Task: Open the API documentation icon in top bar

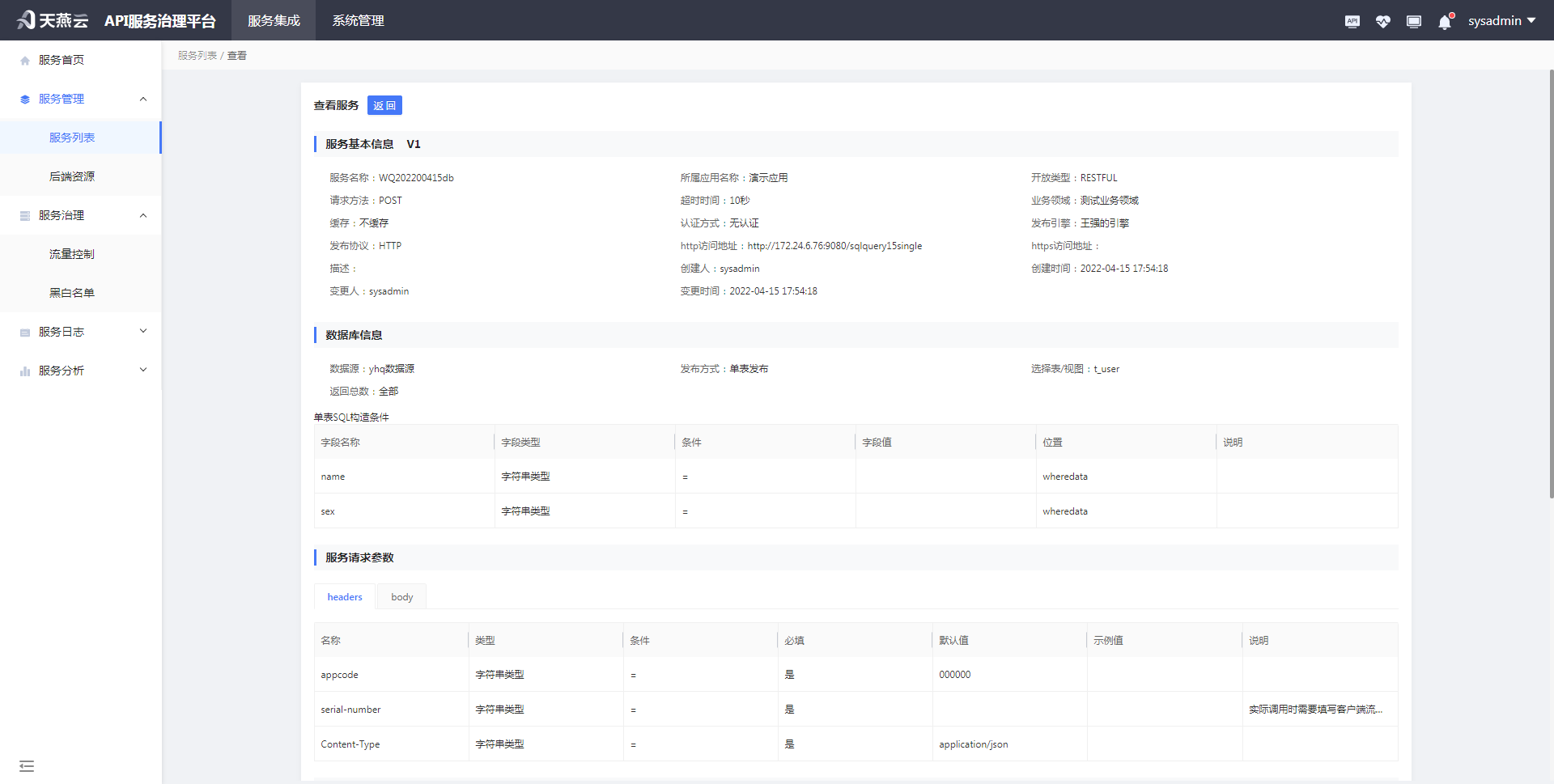Action: click(x=1352, y=21)
